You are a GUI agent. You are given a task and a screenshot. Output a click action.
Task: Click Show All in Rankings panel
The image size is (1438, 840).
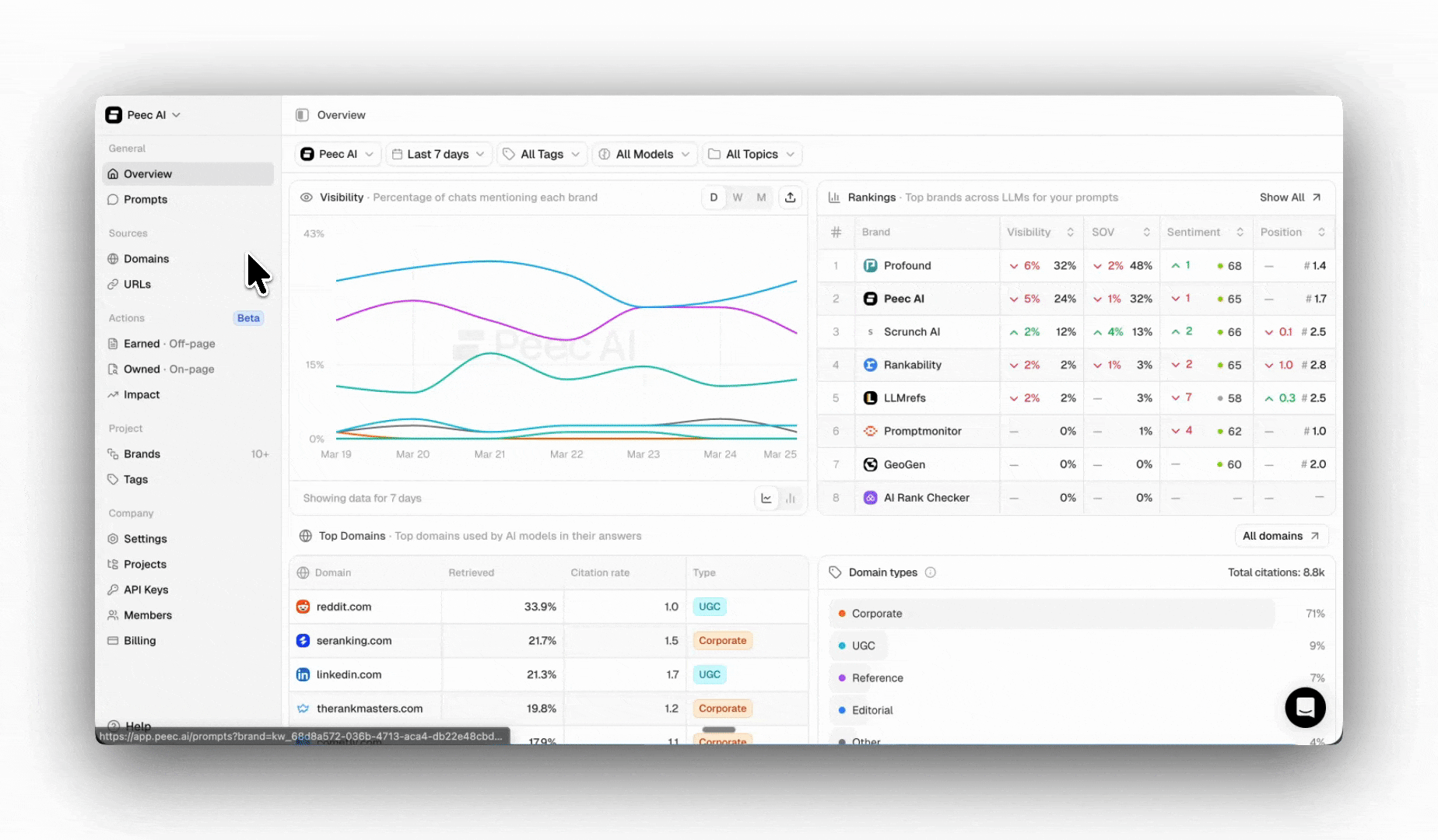click(x=1290, y=198)
